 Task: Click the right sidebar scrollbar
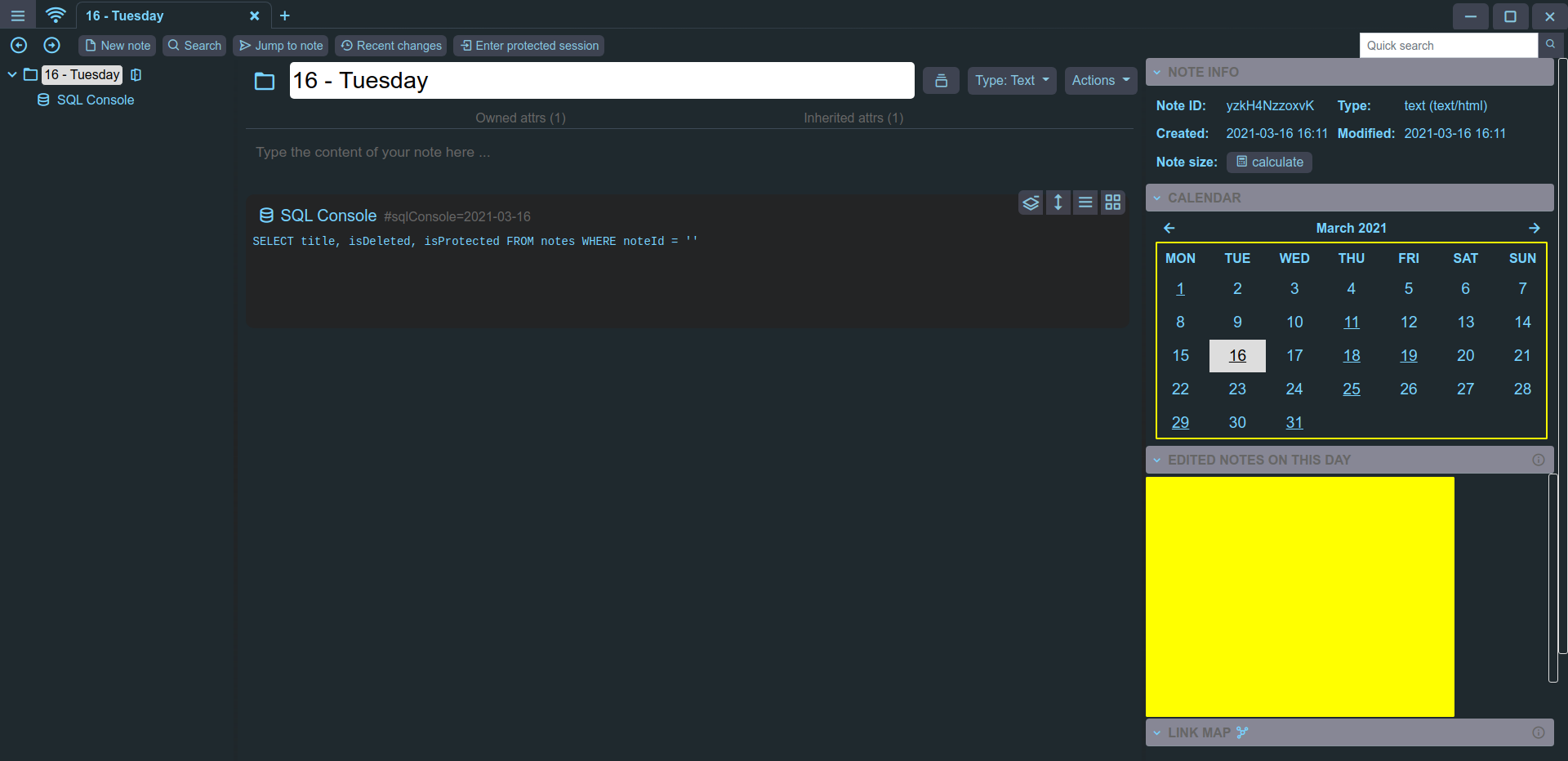pyautogui.click(x=1562, y=356)
